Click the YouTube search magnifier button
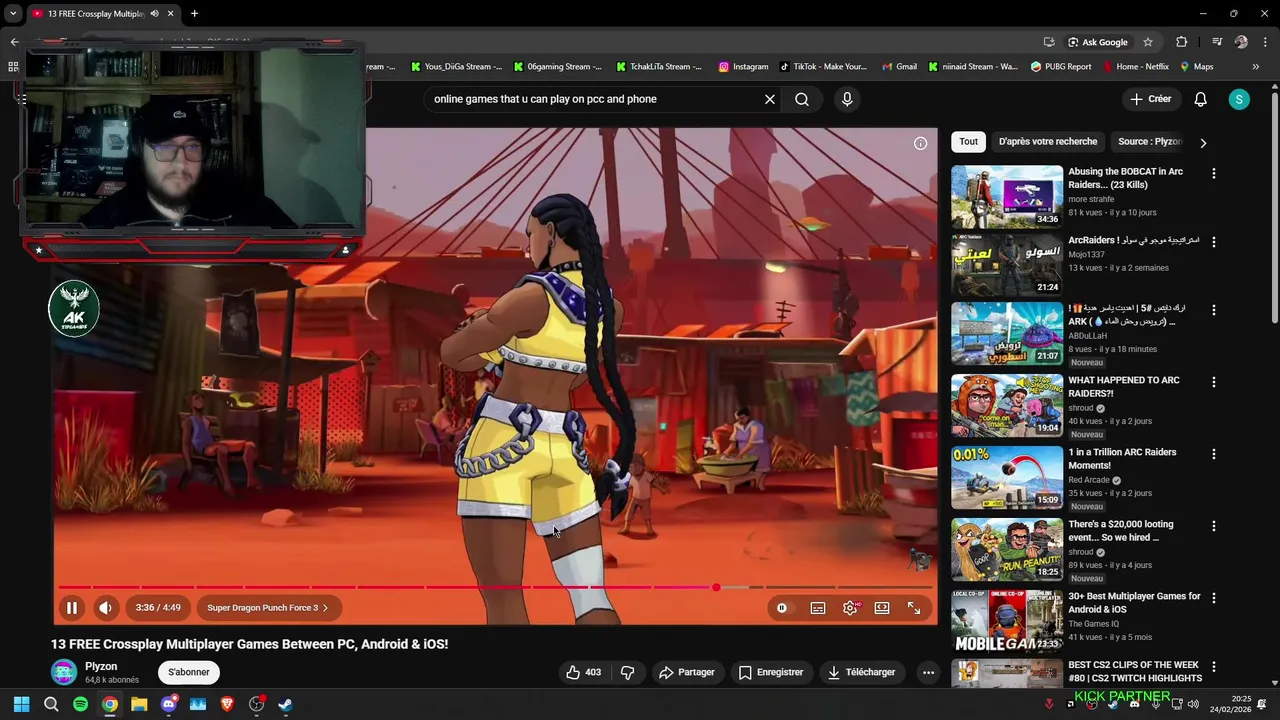This screenshot has height=720, width=1280. 802,99
